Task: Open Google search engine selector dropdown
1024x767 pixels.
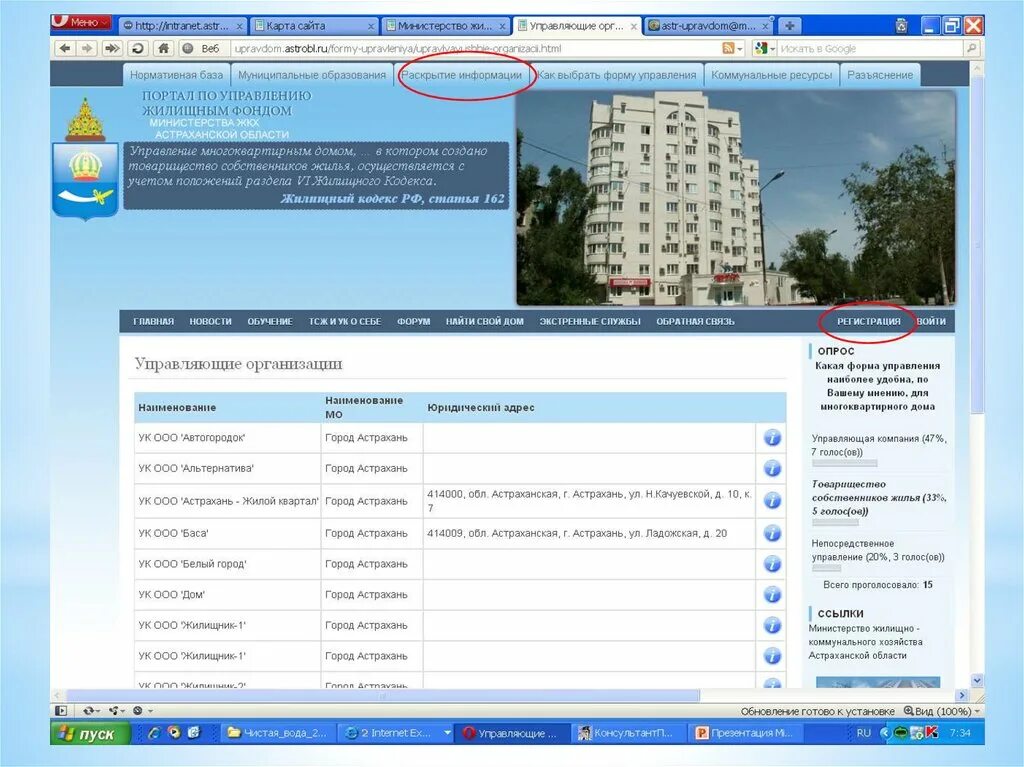Action: click(765, 48)
